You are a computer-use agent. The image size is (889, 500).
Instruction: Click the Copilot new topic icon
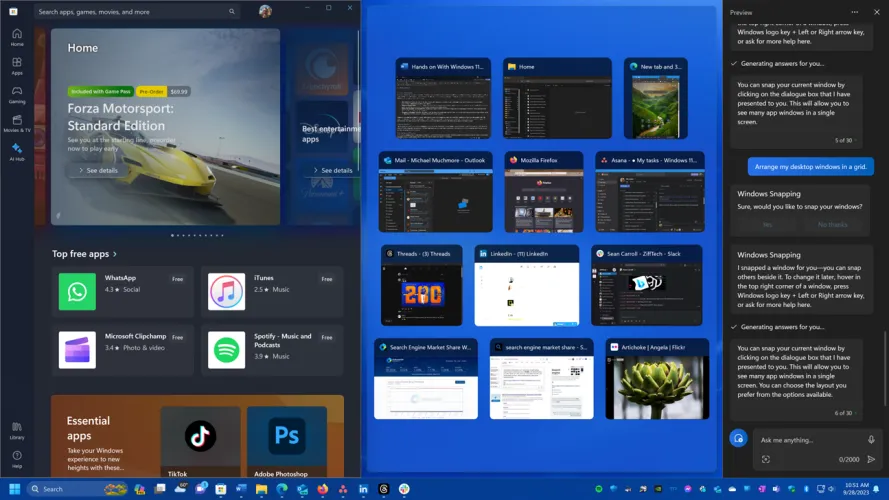[x=738, y=438]
